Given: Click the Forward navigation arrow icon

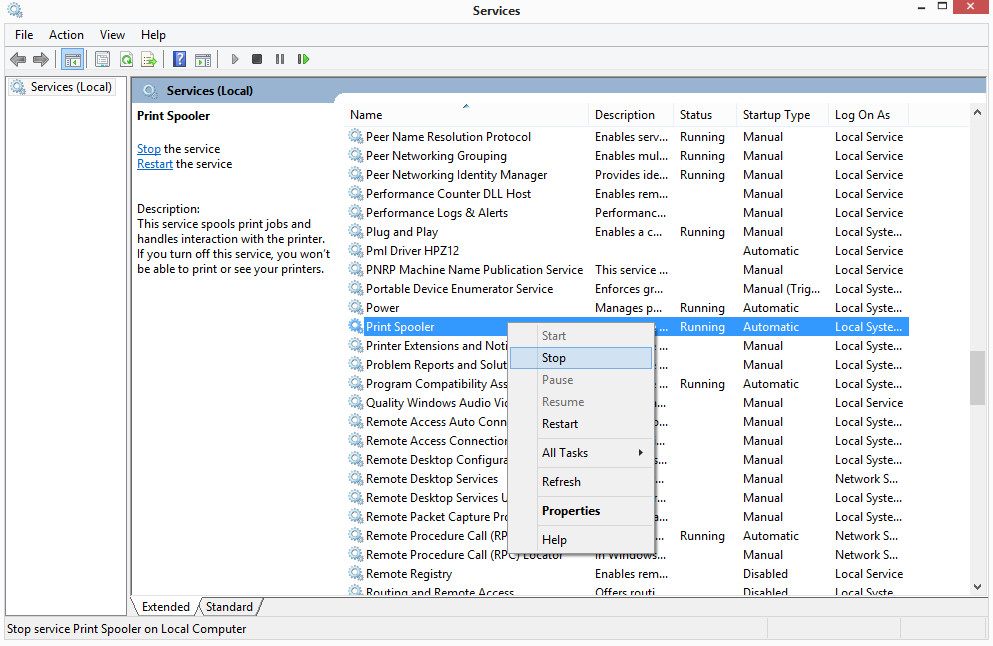Looking at the screenshot, I should pyautogui.click(x=40, y=59).
